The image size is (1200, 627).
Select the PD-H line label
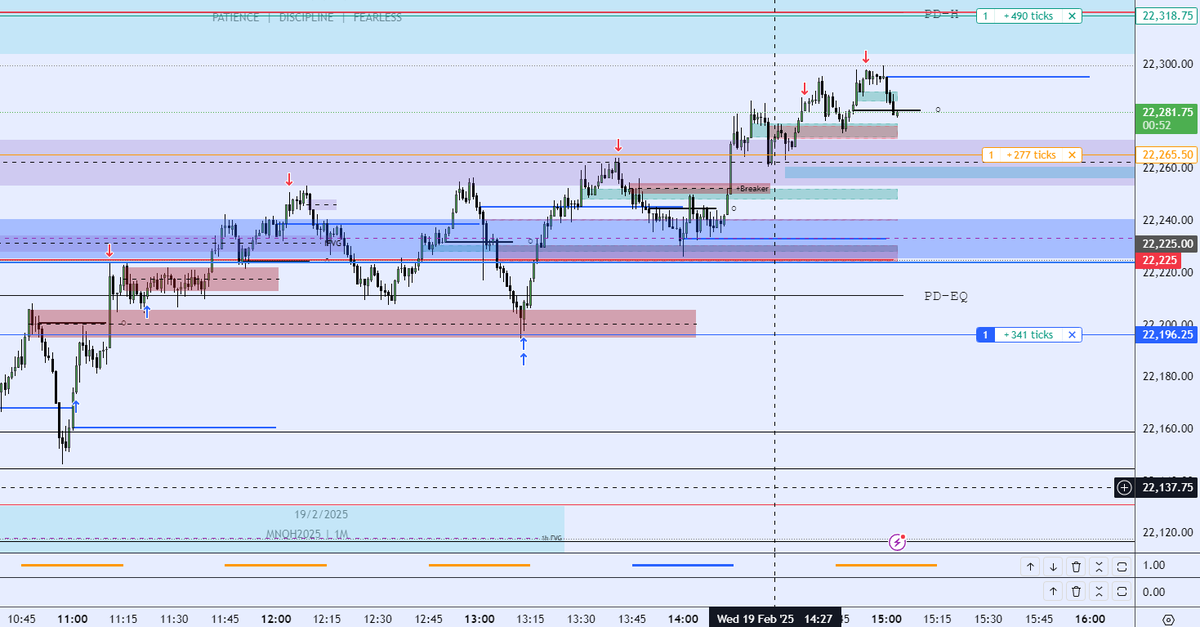(941, 15)
